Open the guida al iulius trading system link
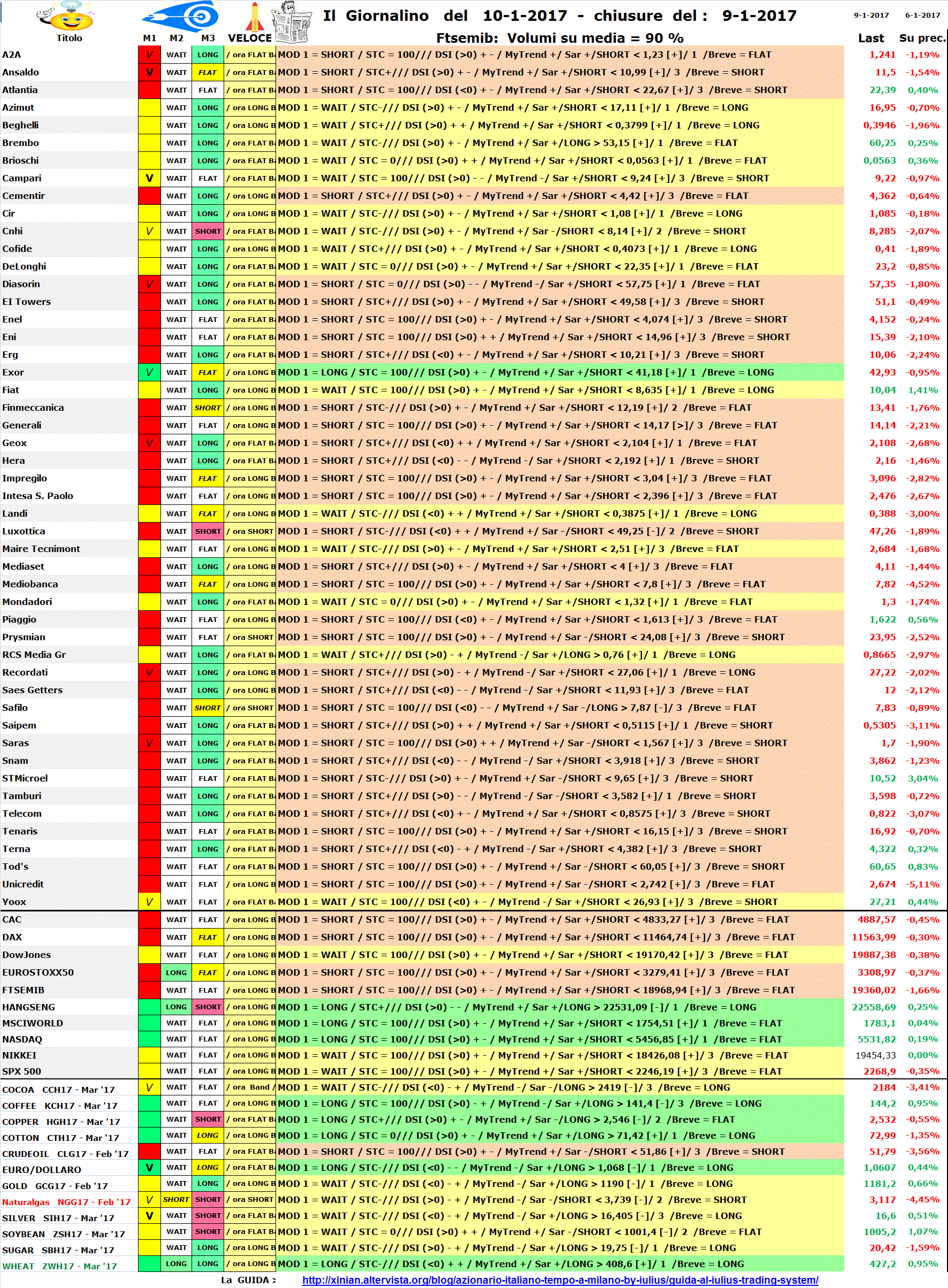Image resolution: width=948 pixels, height=1288 pixels. (560, 1279)
